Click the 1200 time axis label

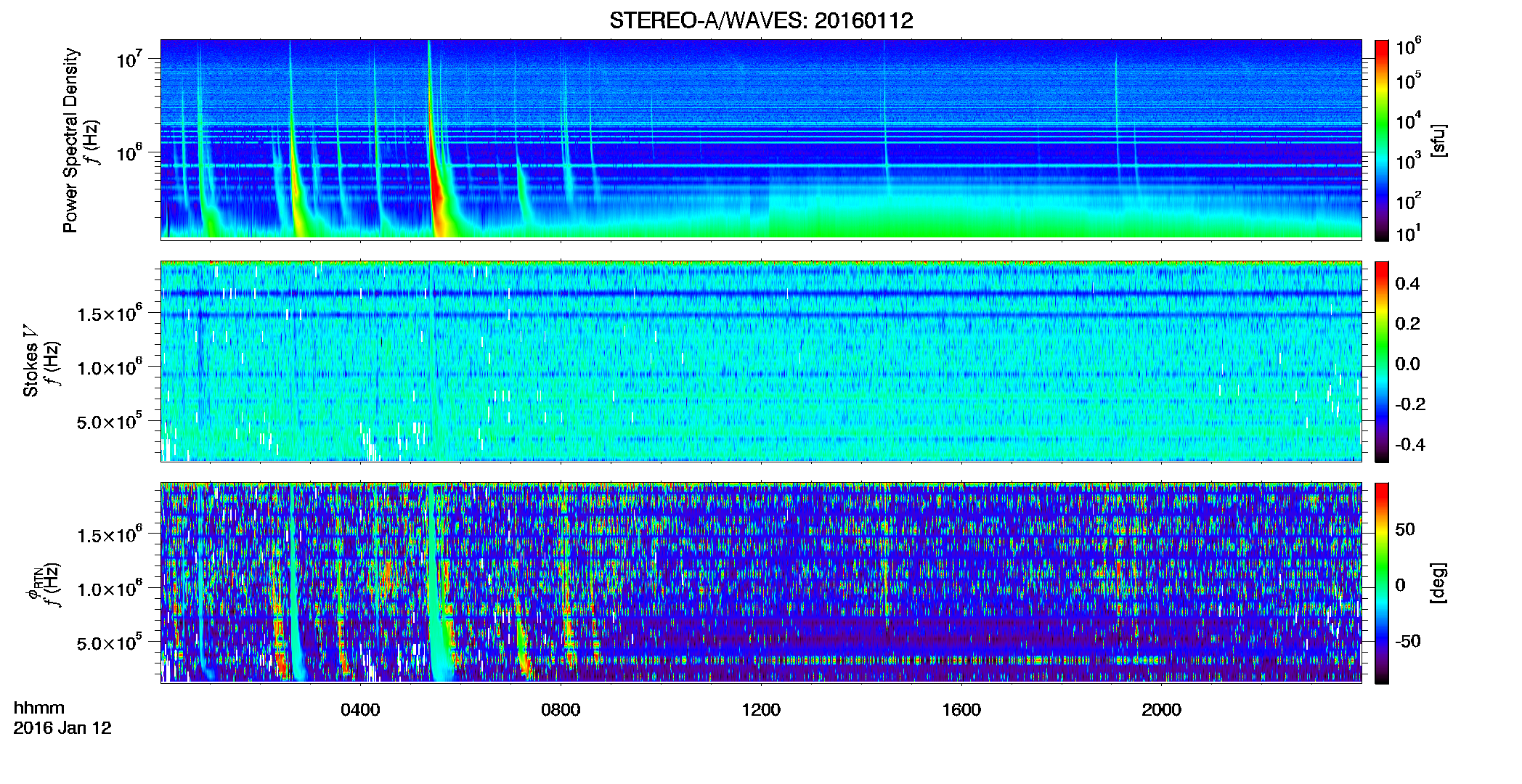pos(761,709)
